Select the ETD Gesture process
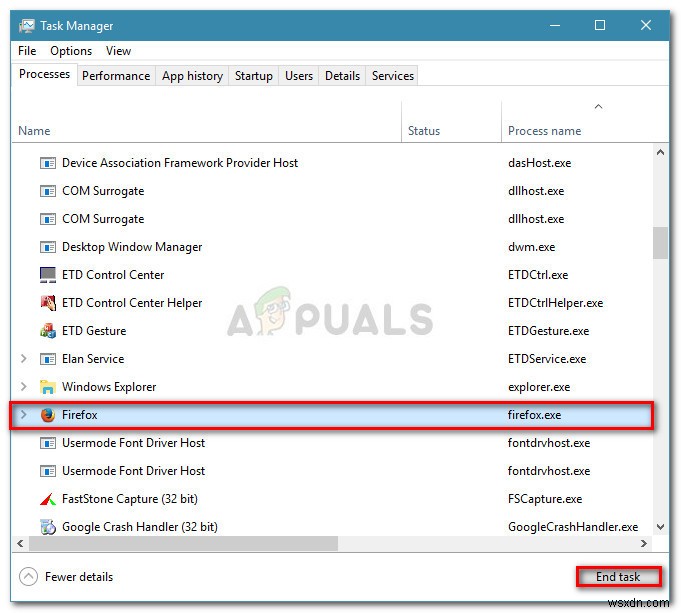 332,331
